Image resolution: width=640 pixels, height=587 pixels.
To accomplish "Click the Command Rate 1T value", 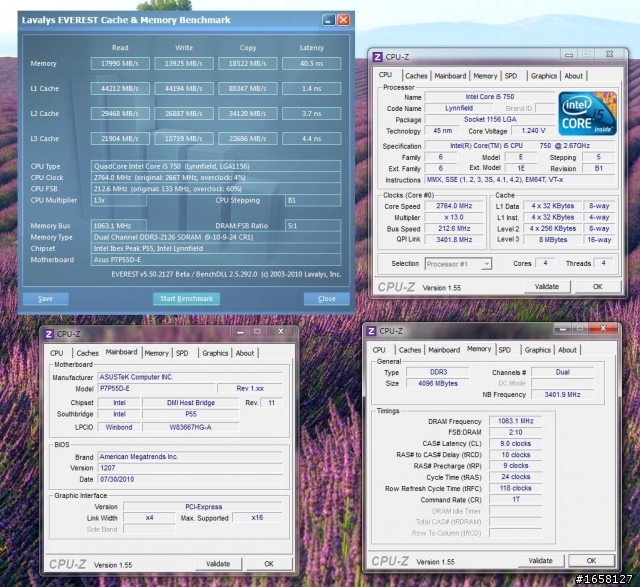I will [x=516, y=499].
